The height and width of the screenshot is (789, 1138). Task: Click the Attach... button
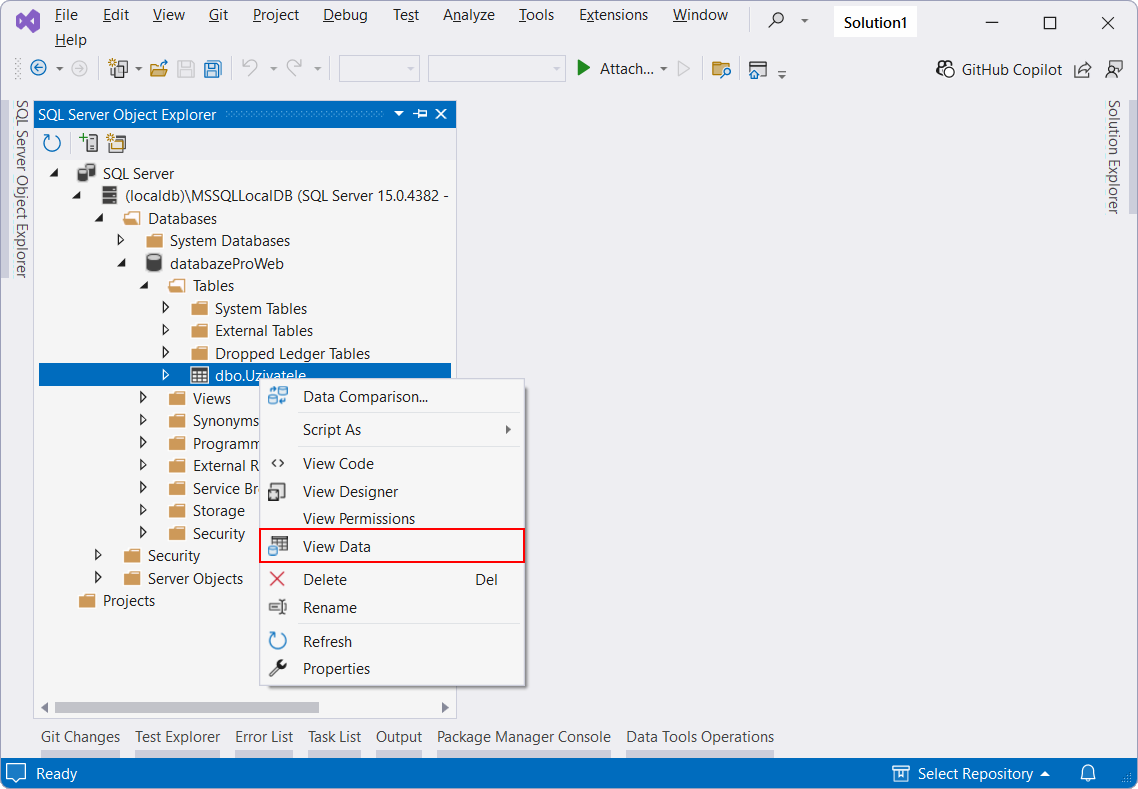pos(628,68)
